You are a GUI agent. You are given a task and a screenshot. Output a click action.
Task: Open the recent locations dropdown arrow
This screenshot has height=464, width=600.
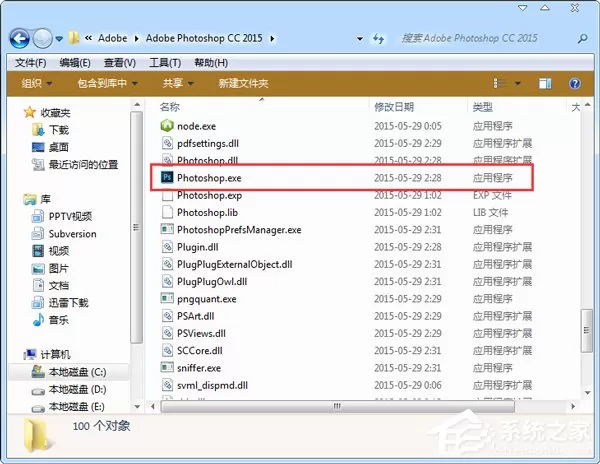click(59, 39)
